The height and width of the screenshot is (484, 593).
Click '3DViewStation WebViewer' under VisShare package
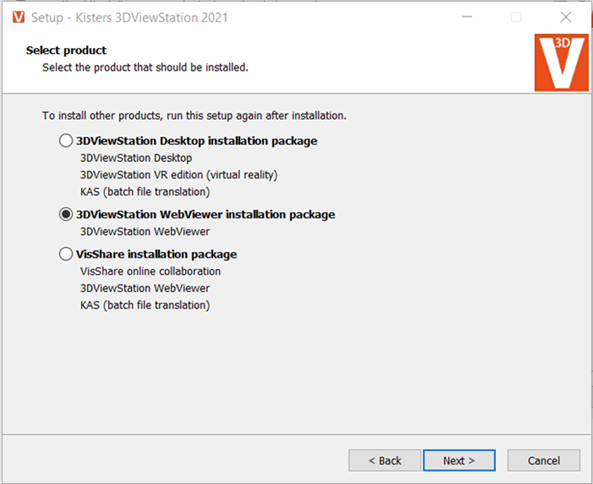coord(145,289)
